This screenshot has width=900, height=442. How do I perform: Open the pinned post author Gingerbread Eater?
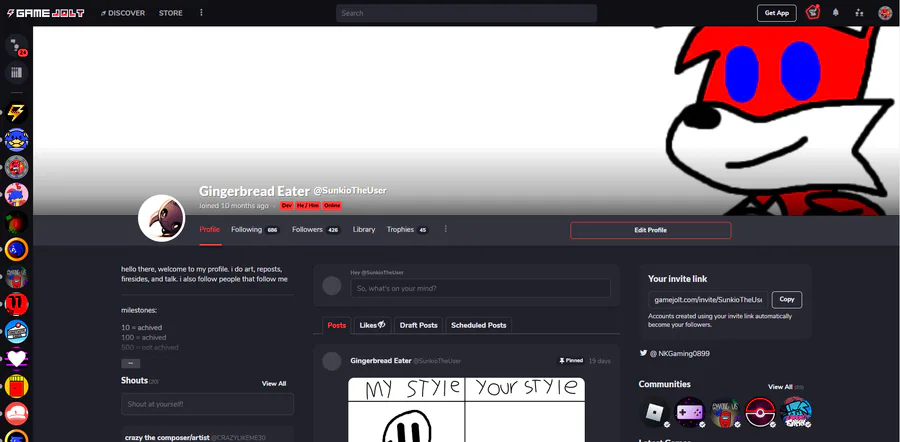(x=381, y=360)
